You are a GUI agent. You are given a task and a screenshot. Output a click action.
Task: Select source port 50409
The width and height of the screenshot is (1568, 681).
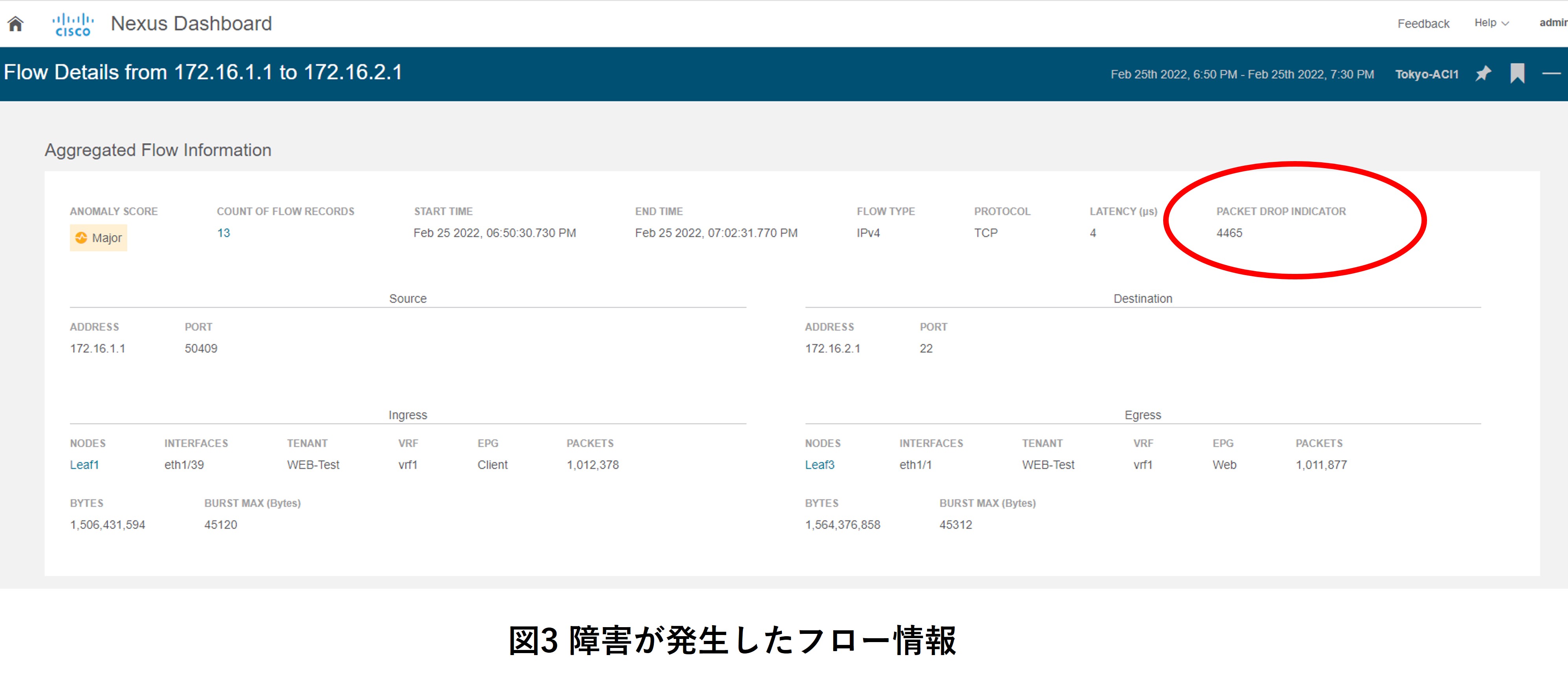tap(201, 349)
